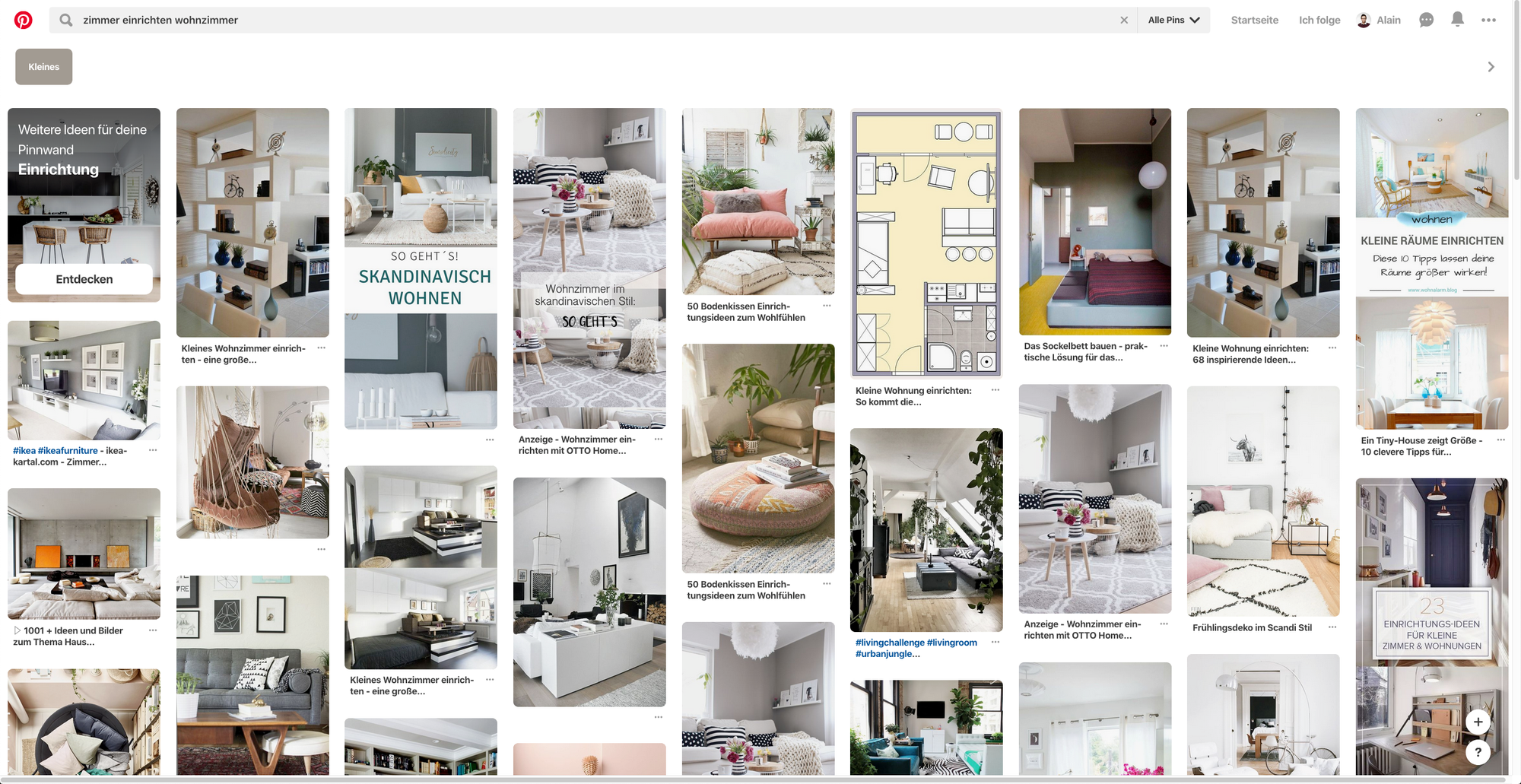Screen dimensions: 1521x784
Task: Open the three-dot menu in the header
Action: click(x=1488, y=21)
